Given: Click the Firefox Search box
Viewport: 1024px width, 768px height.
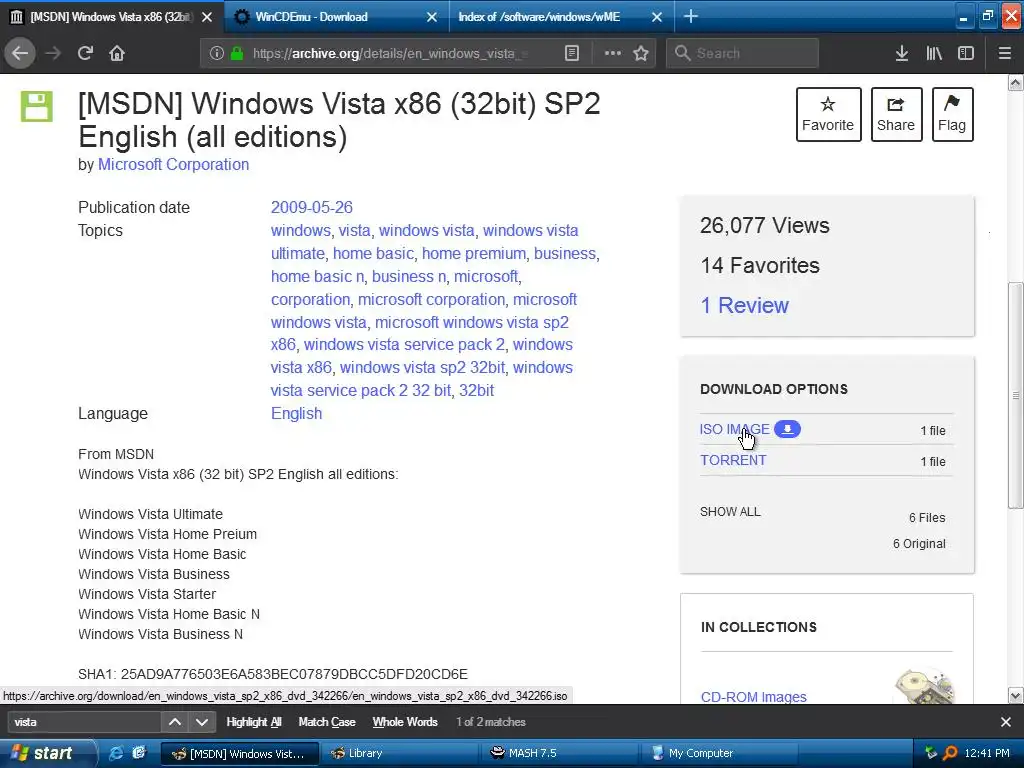Looking at the screenshot, I should coord(743,53).
